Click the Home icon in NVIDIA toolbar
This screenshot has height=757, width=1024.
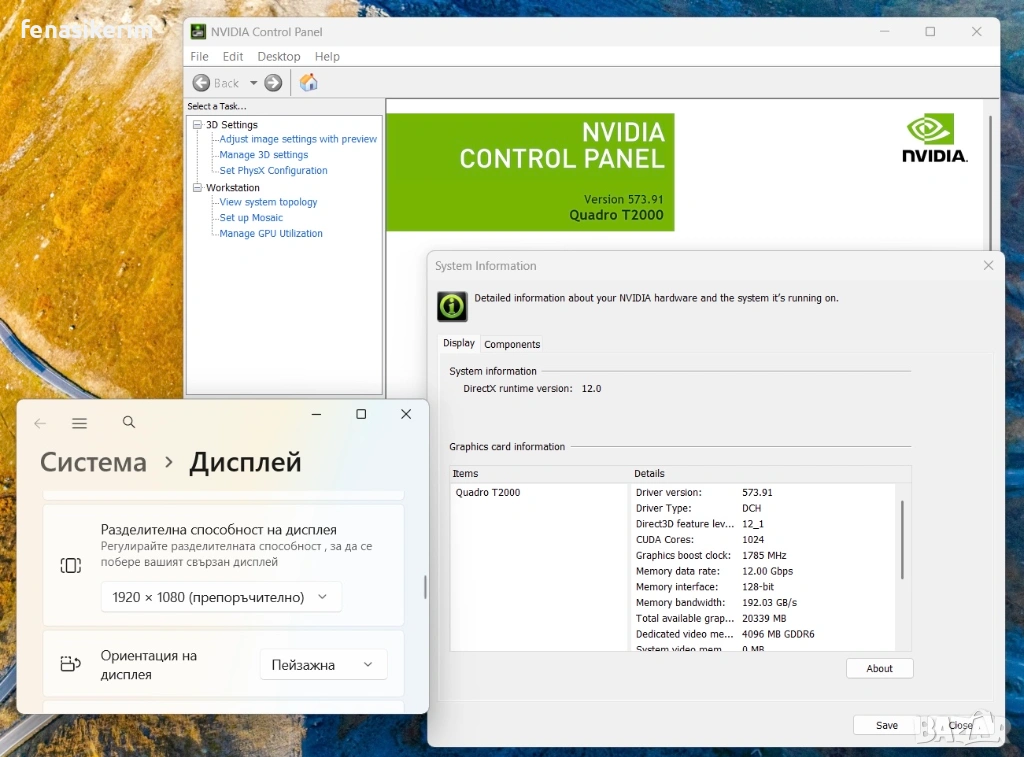click(309, 83)
